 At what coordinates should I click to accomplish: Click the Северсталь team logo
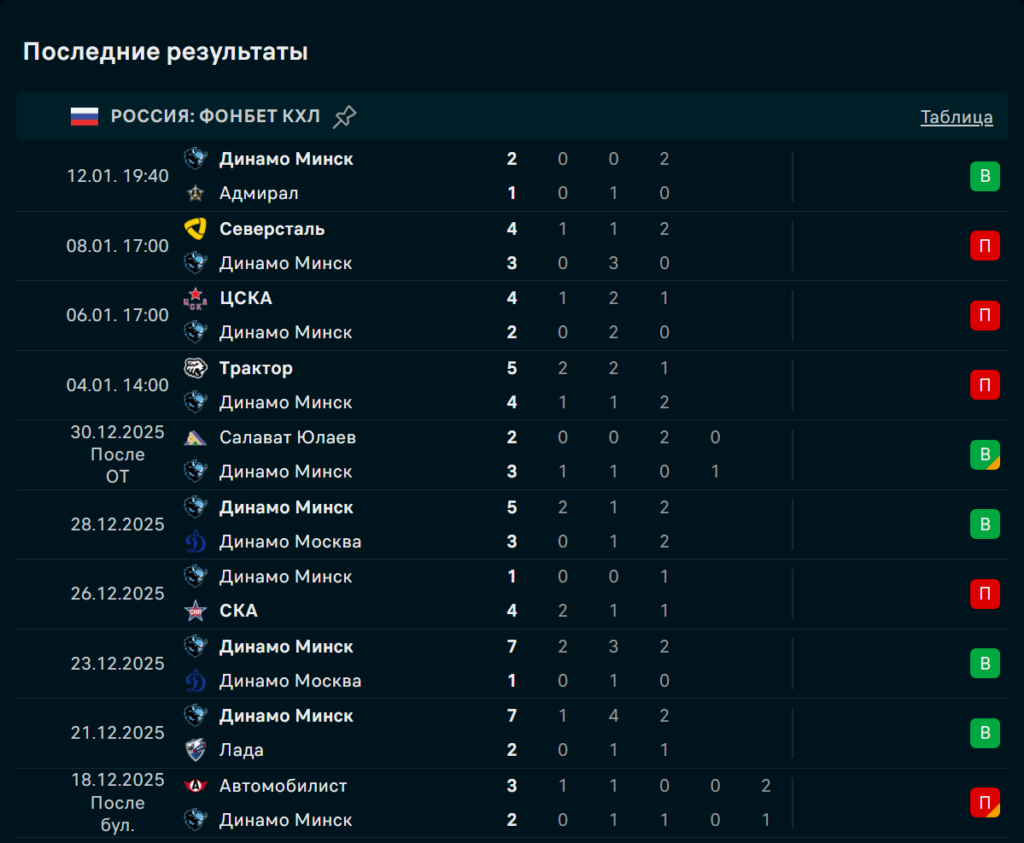[x=195, y=229]
